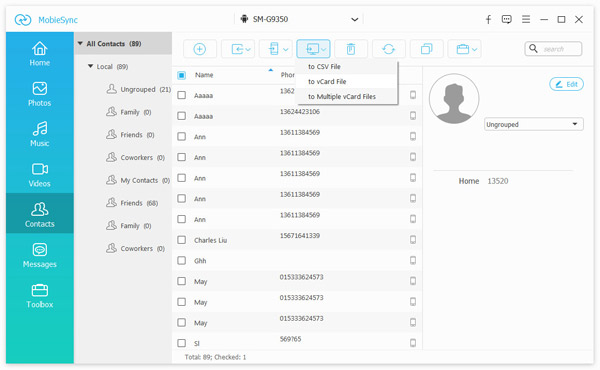Toggle the select-all checkbox beside Name
Screen dimensions: 600x370
(182, 75)
